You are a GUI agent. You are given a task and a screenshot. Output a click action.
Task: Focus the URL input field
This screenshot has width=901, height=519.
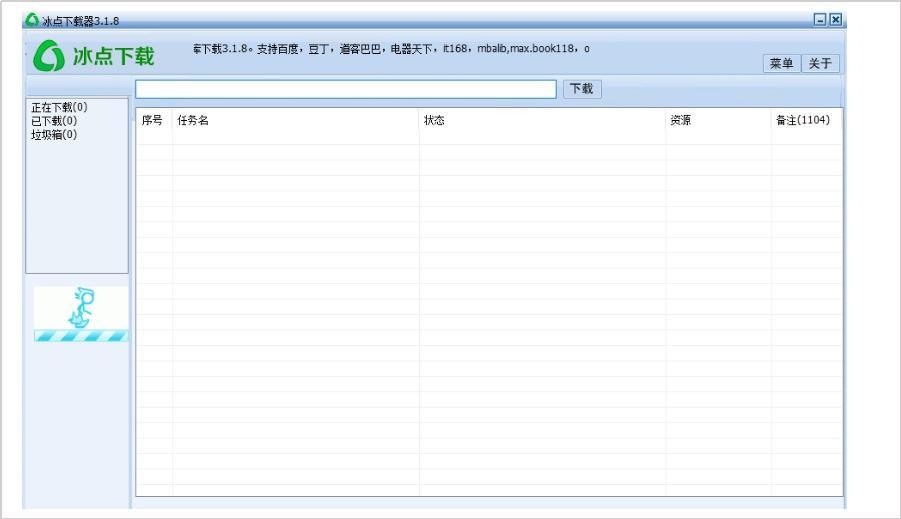(x=346, y=89)
